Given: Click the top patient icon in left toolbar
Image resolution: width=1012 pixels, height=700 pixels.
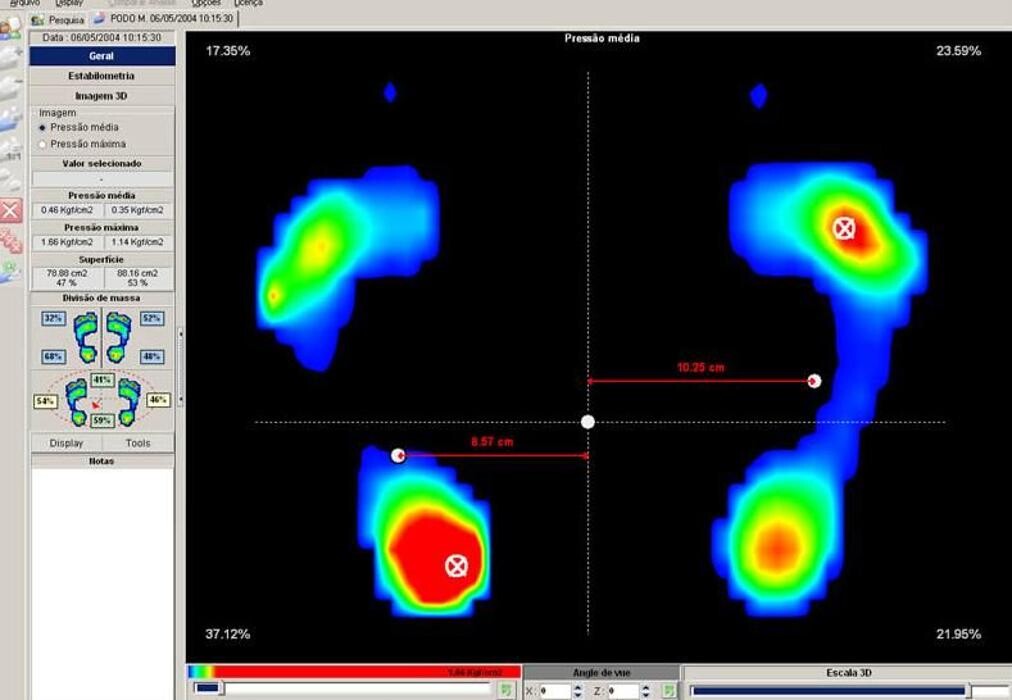Looking at the screenshot, I should tap(10, 27).
